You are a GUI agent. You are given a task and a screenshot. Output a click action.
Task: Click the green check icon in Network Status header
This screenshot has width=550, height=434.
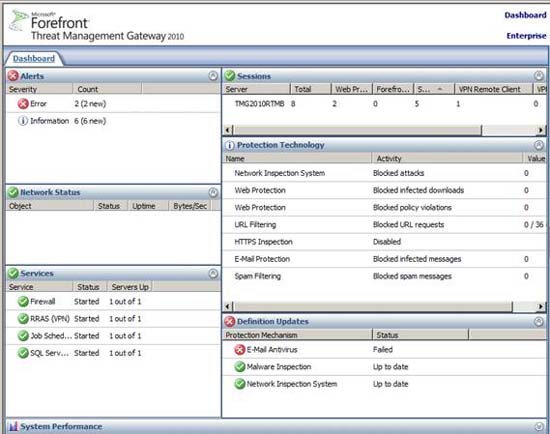[13, 192]
